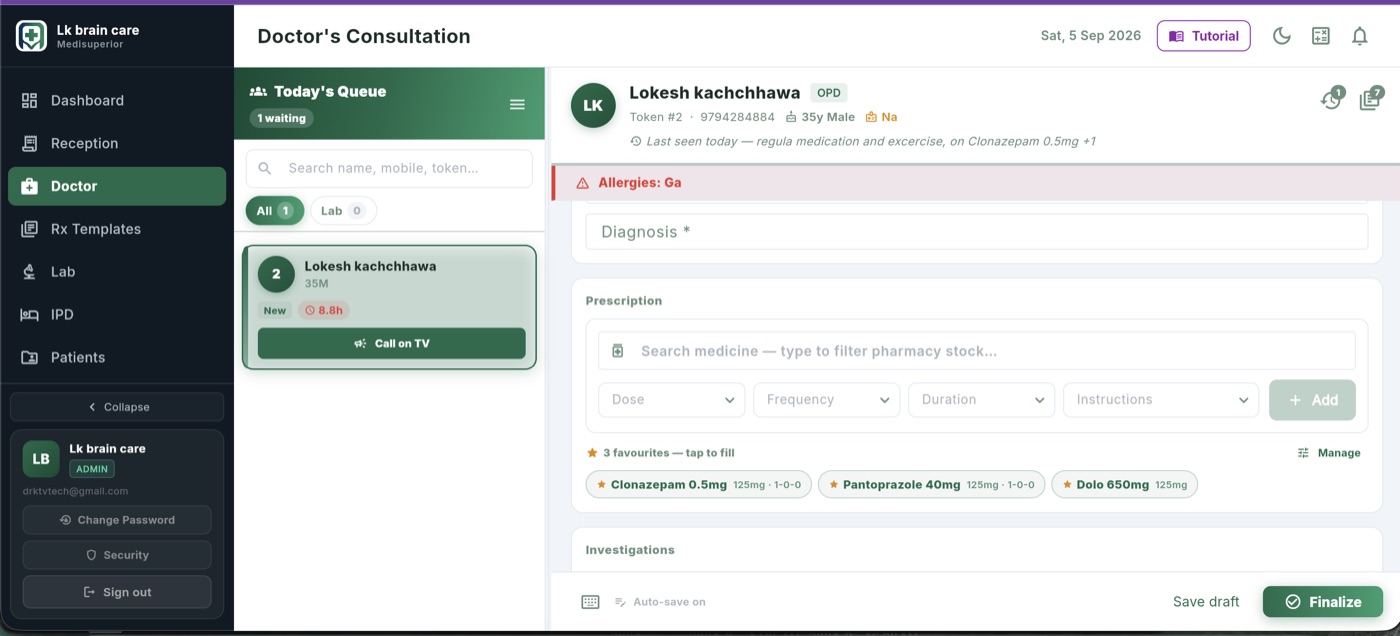Screen dimensions: 1400x636
Task: Click Call on TV button
Action: [392, 343]
